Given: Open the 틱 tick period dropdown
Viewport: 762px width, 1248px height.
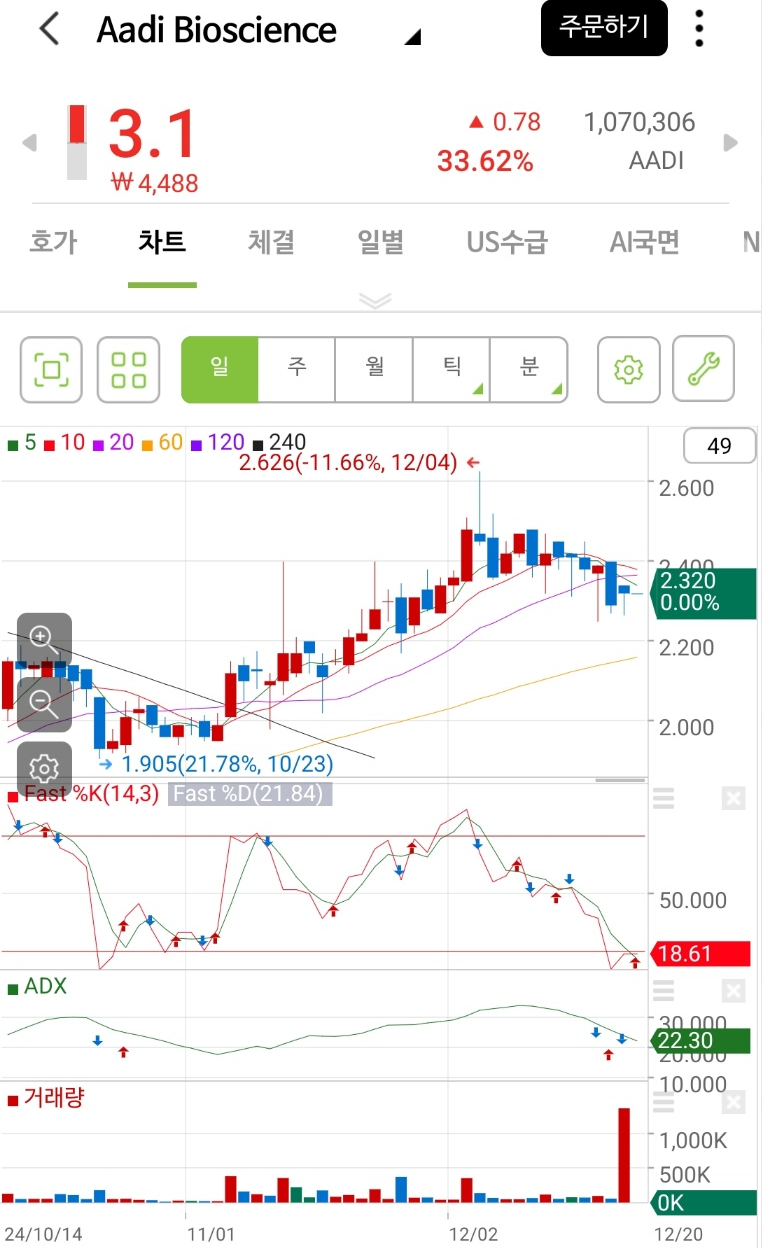Looking at the screenshot, I should pyautogui.click(x=452, y=370).
